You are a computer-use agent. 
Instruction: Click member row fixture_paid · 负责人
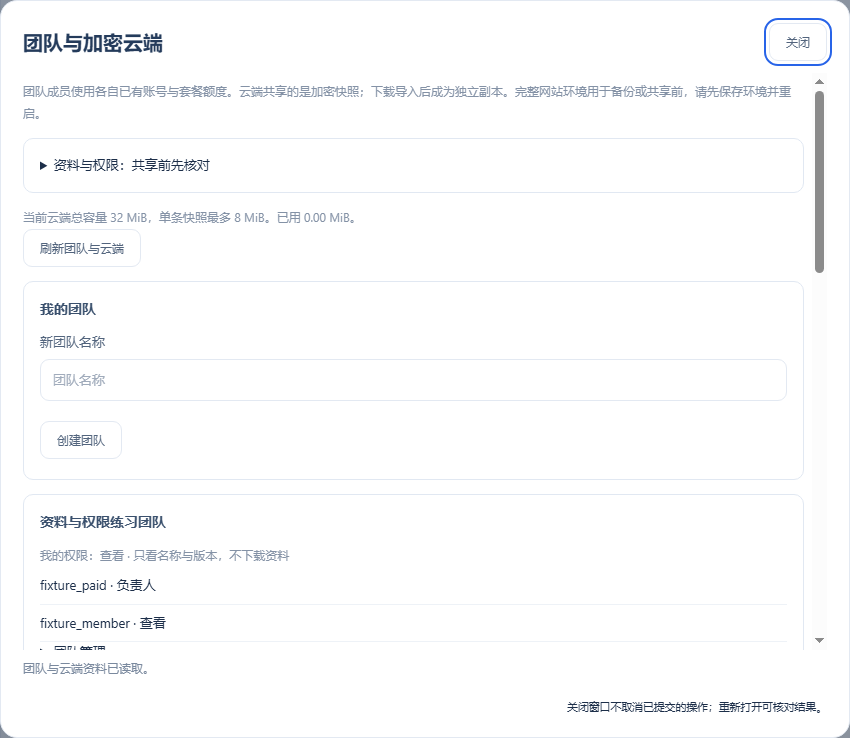tap(413, 586)
